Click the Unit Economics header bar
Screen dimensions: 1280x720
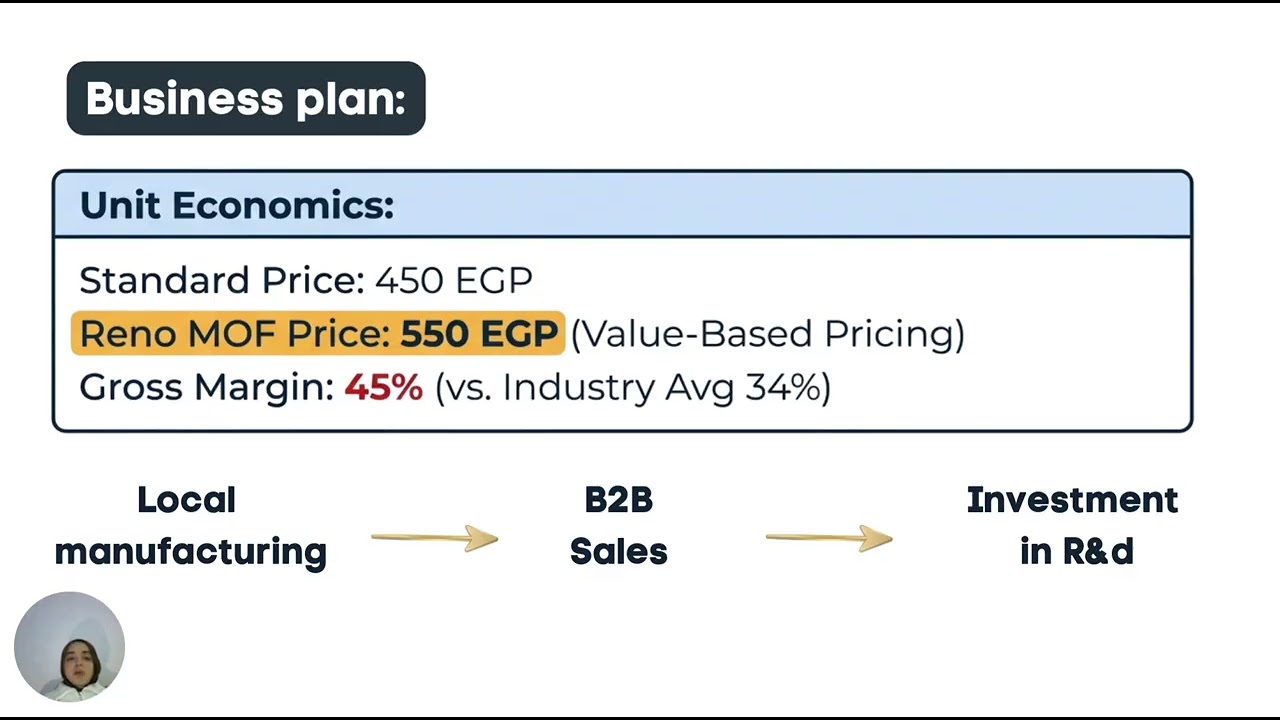[622, 205]
